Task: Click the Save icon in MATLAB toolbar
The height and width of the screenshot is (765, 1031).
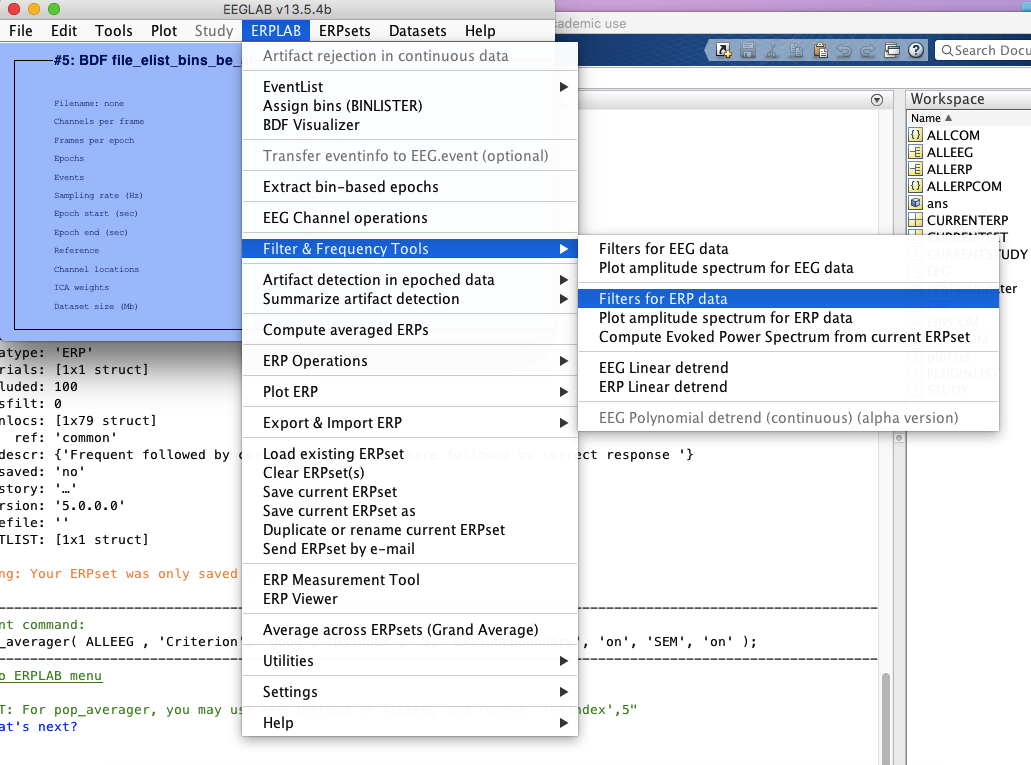Action: (748, 51)
